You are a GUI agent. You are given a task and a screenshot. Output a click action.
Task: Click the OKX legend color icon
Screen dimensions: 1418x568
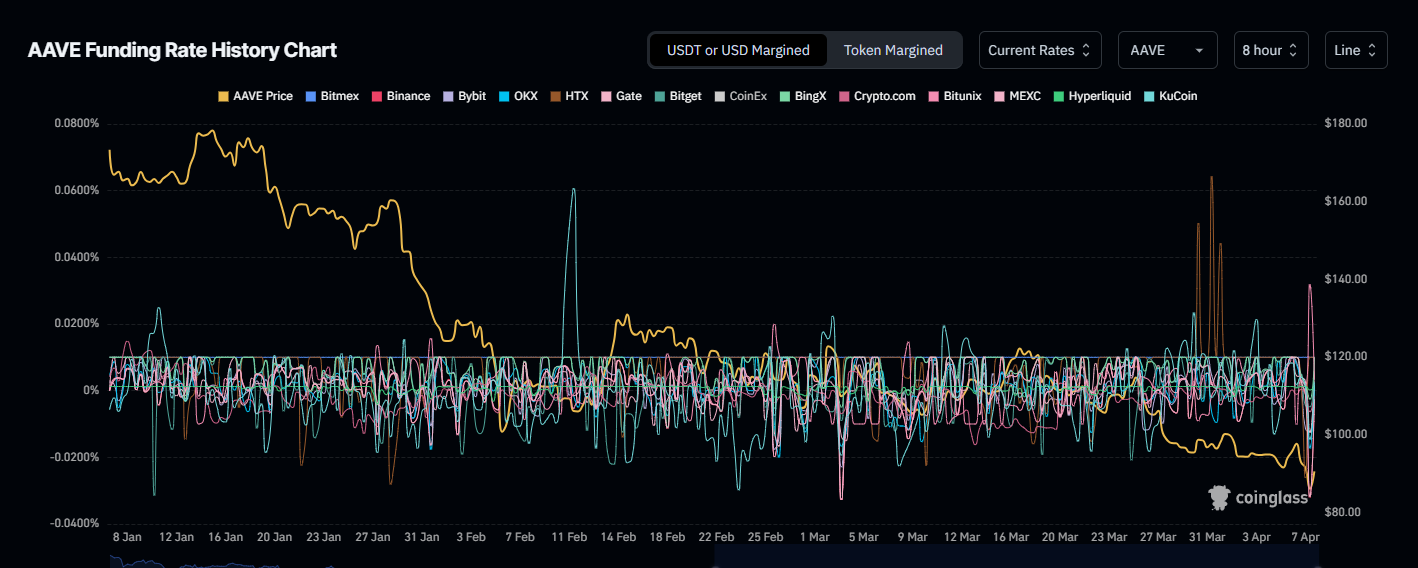505,97
